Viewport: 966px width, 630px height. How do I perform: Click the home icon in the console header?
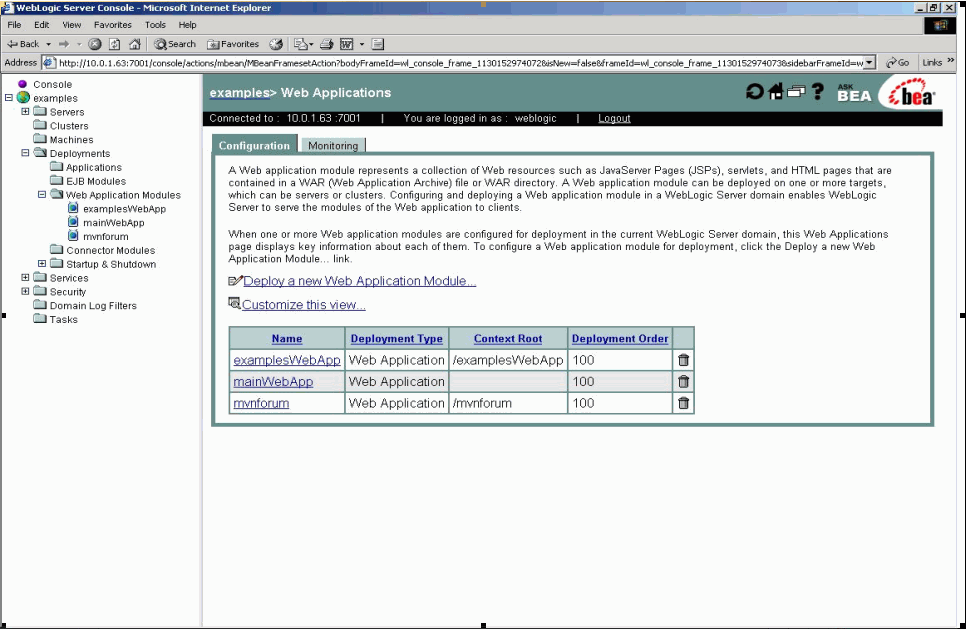coord(775,91)
